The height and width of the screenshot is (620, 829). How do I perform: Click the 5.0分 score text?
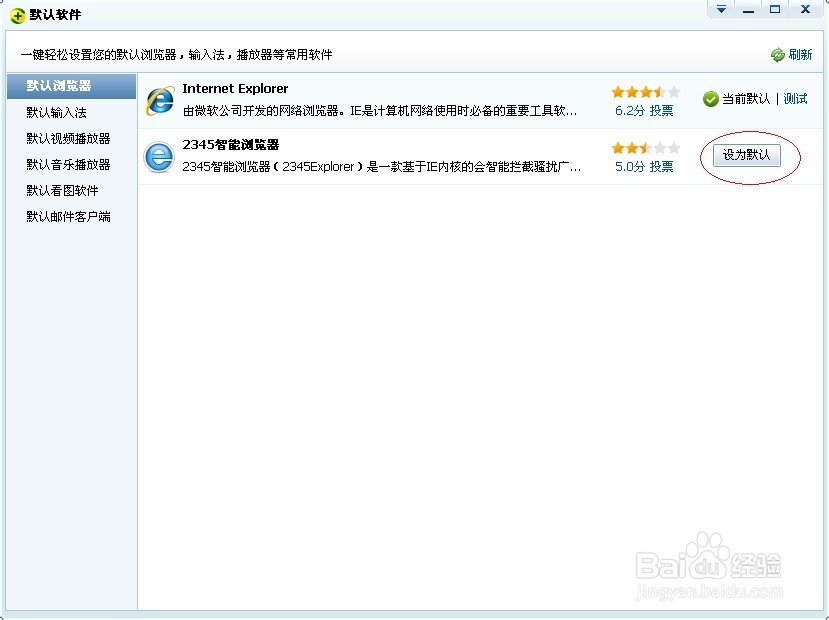[630, 167]
